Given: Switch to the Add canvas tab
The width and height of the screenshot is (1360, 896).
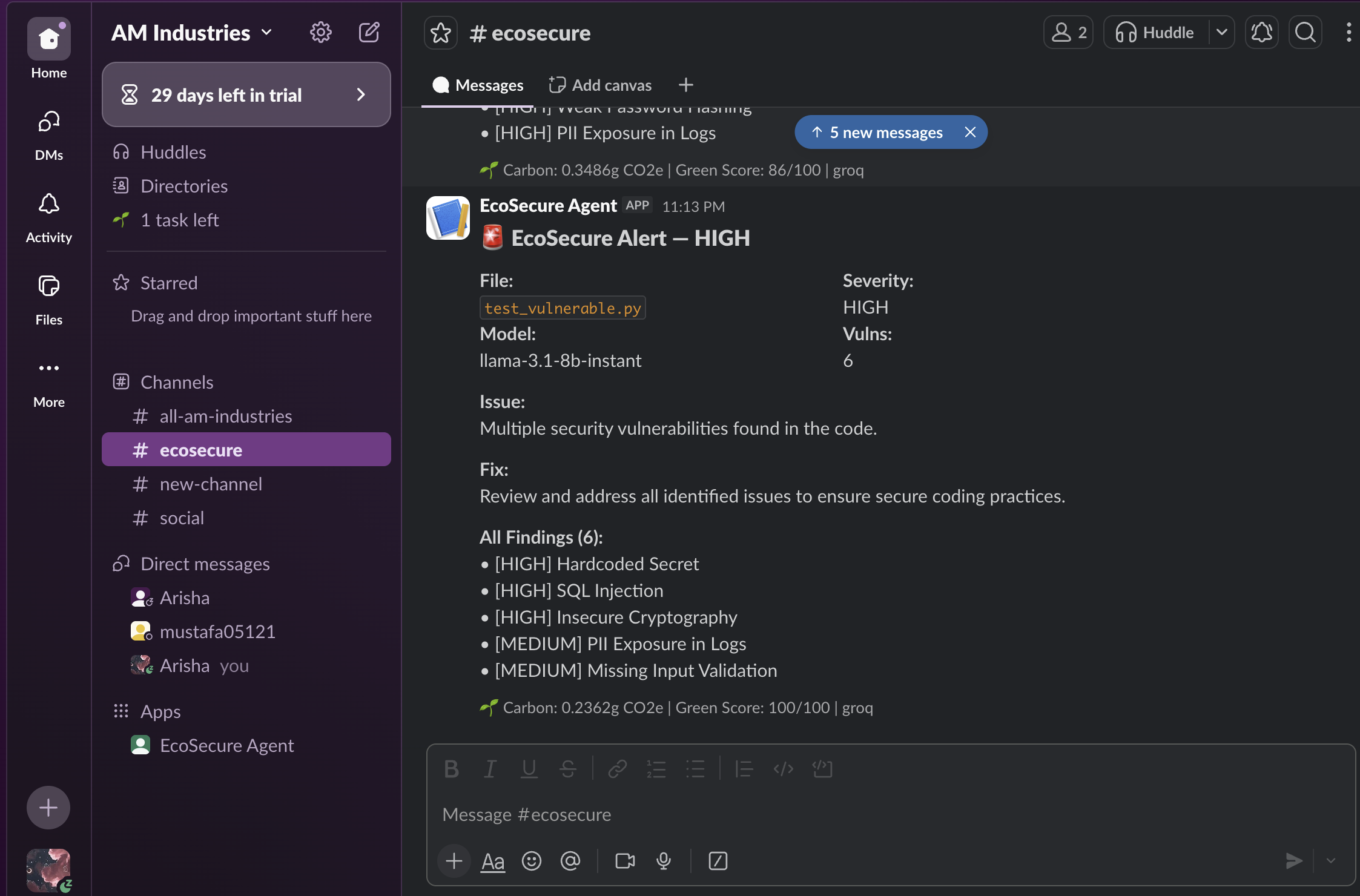Looking at the screenshot, I should pyautogui.click(x=600, y=85).
